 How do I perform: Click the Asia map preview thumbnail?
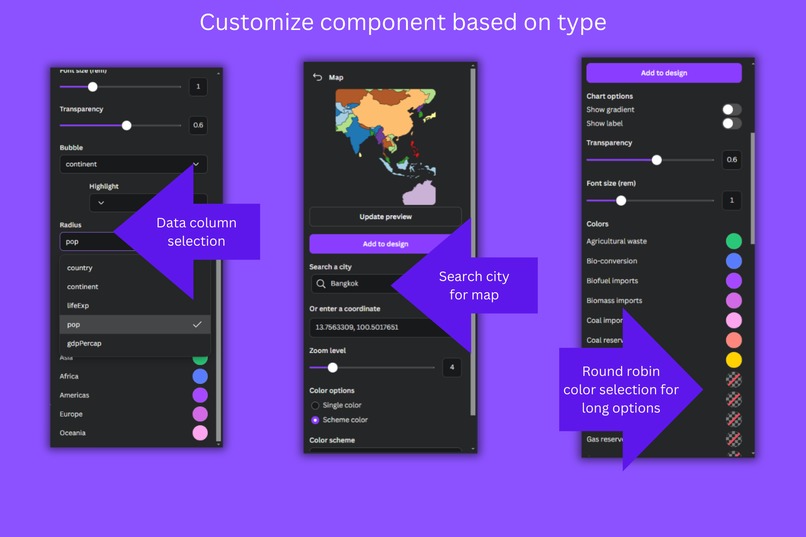[x=386, y=146]
